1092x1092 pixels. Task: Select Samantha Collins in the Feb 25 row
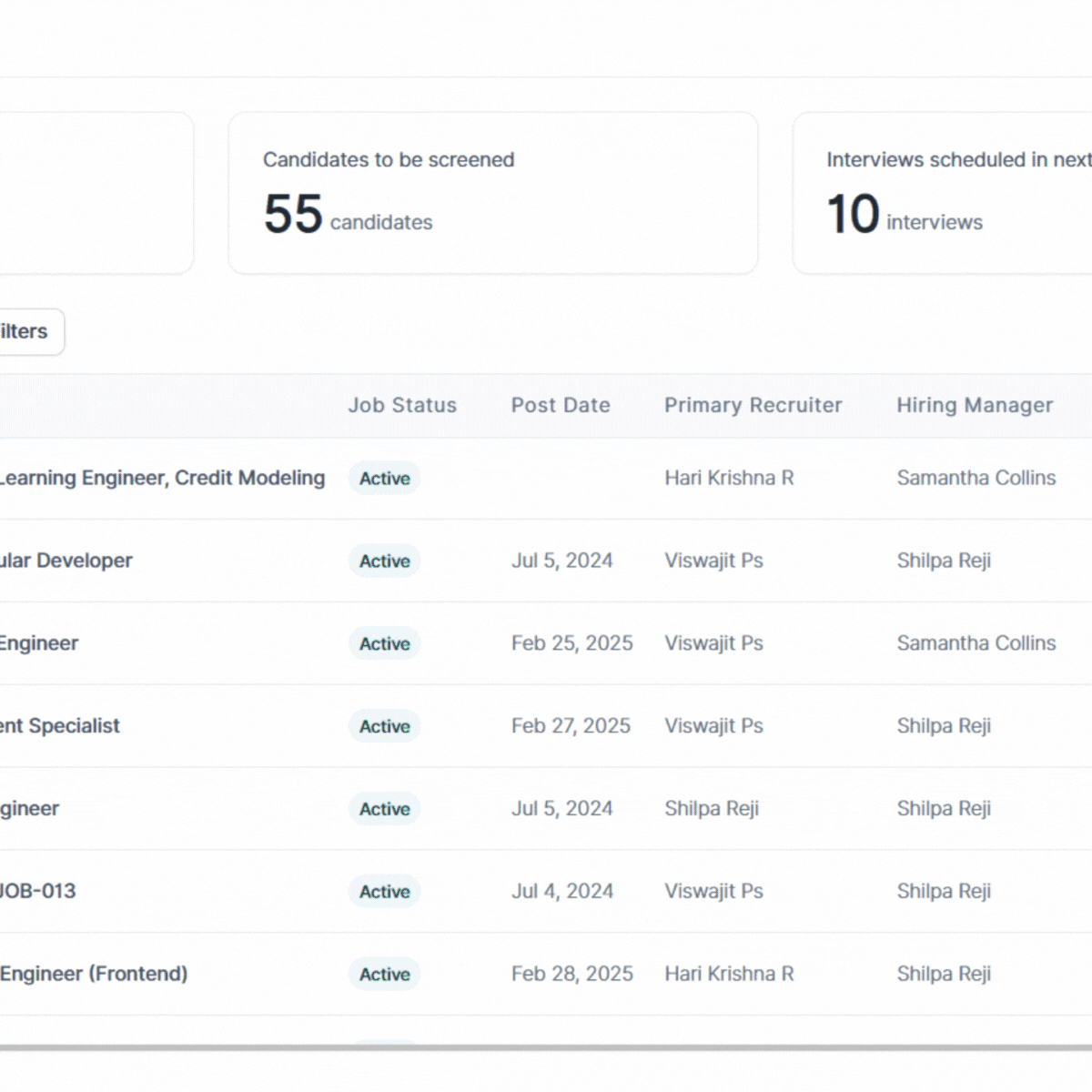click(976, 643)
